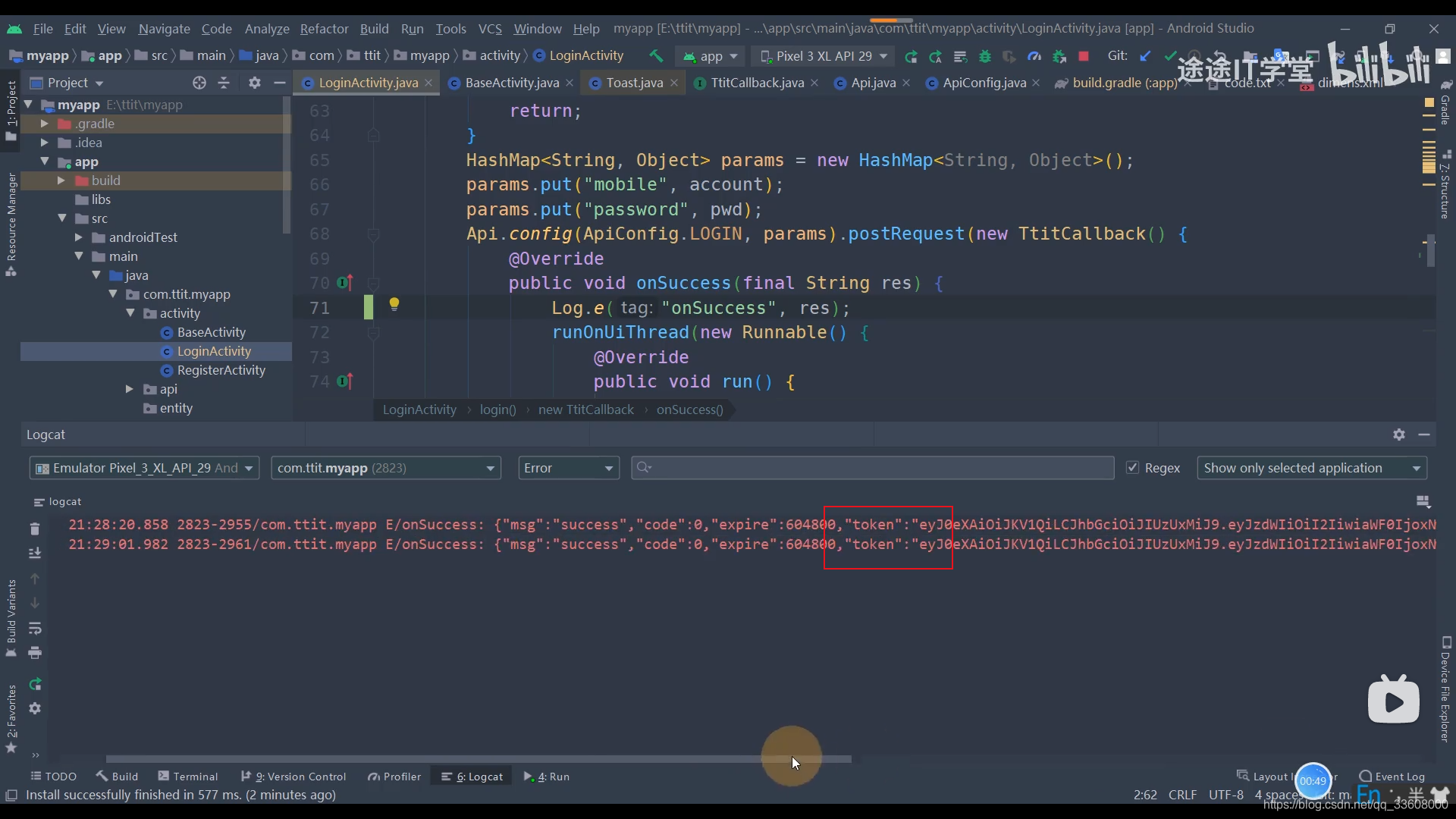Click the logcat horizontal scrollbar

click(x=479, y=759)
